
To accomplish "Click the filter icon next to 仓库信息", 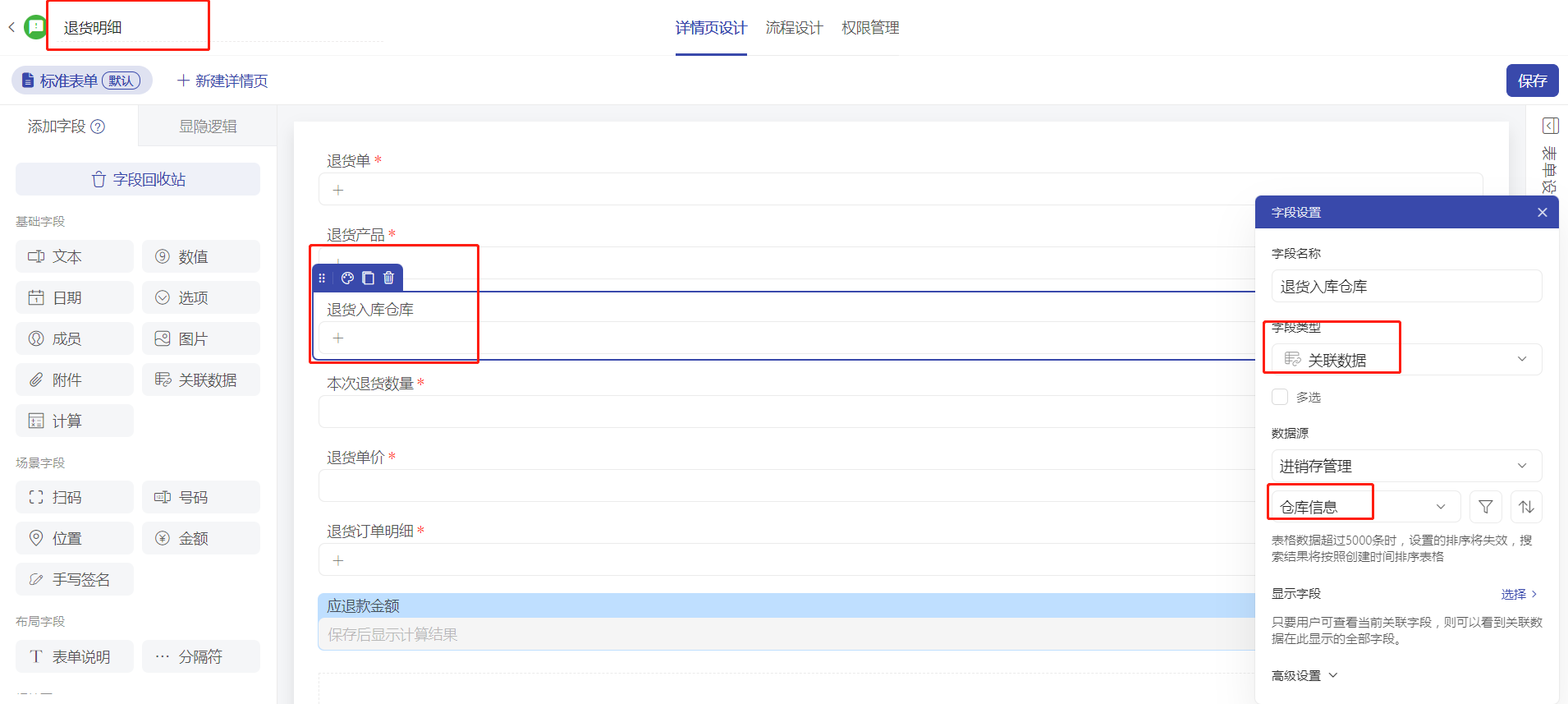I will [x=1485, y=507].
